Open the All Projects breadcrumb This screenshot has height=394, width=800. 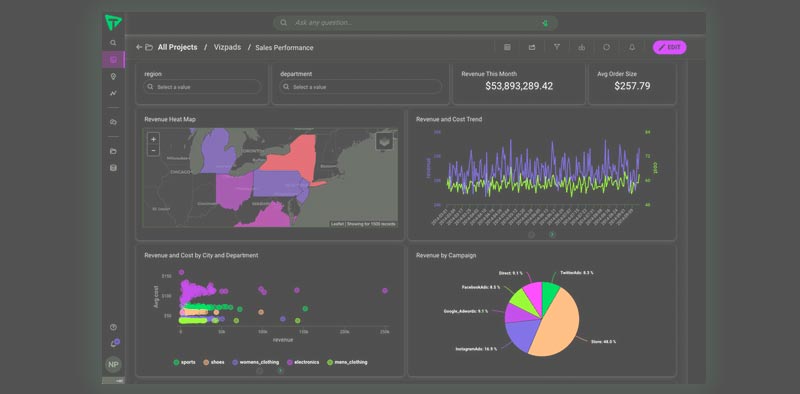[x=177, y=47]
